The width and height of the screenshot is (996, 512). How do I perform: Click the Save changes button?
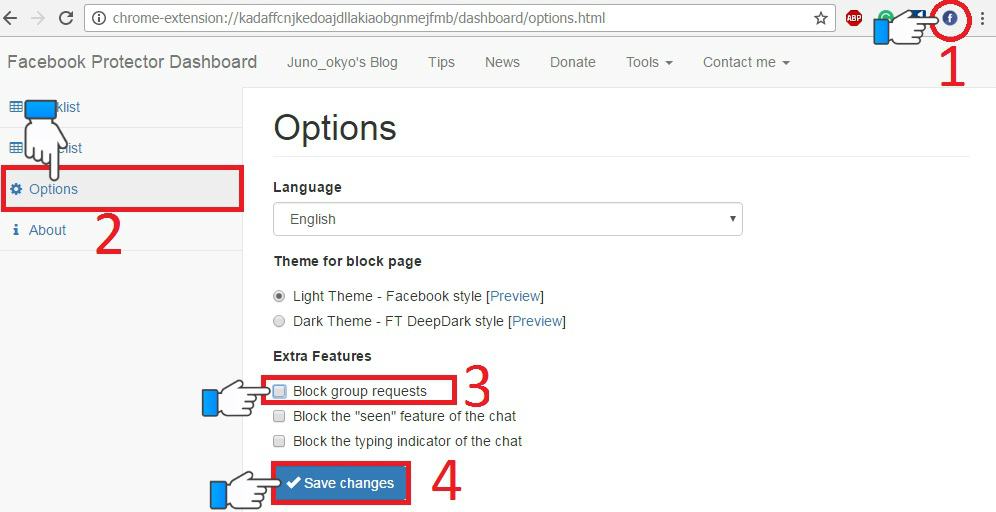[340, 483]
